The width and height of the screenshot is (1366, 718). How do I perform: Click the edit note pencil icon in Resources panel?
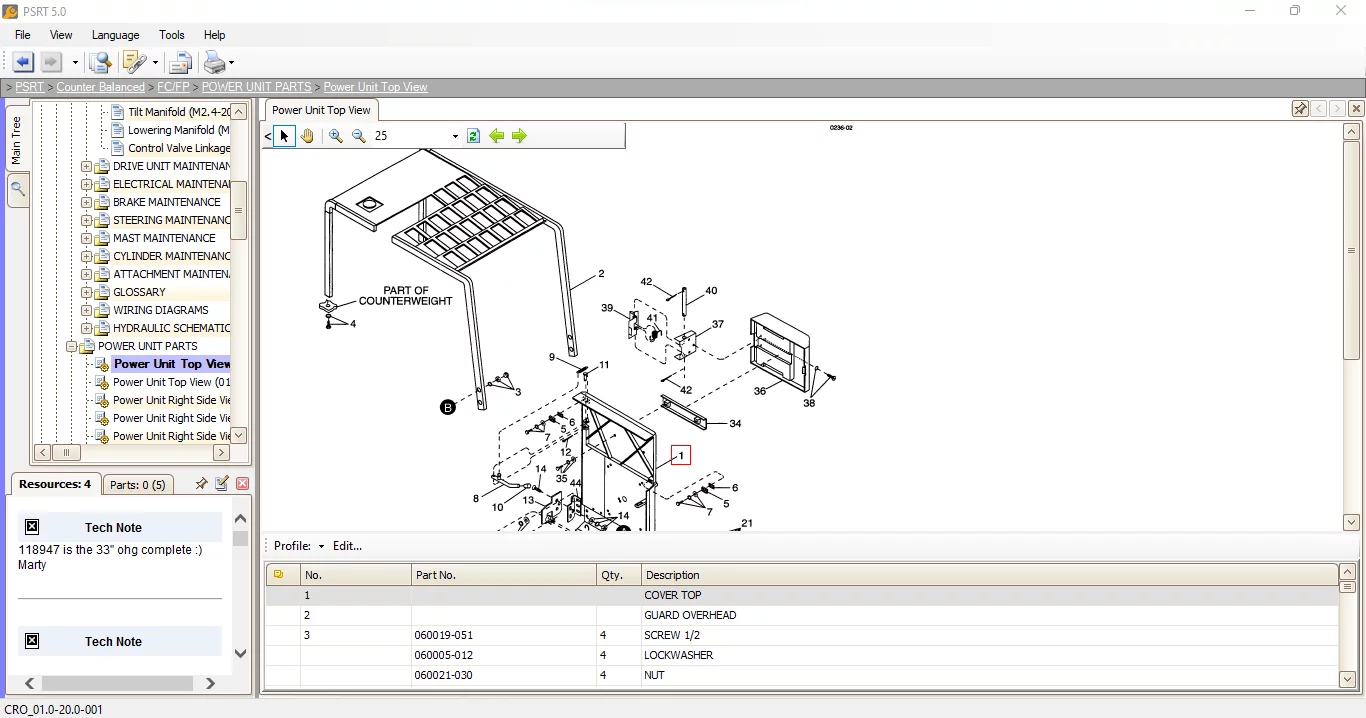click(222, 484)
